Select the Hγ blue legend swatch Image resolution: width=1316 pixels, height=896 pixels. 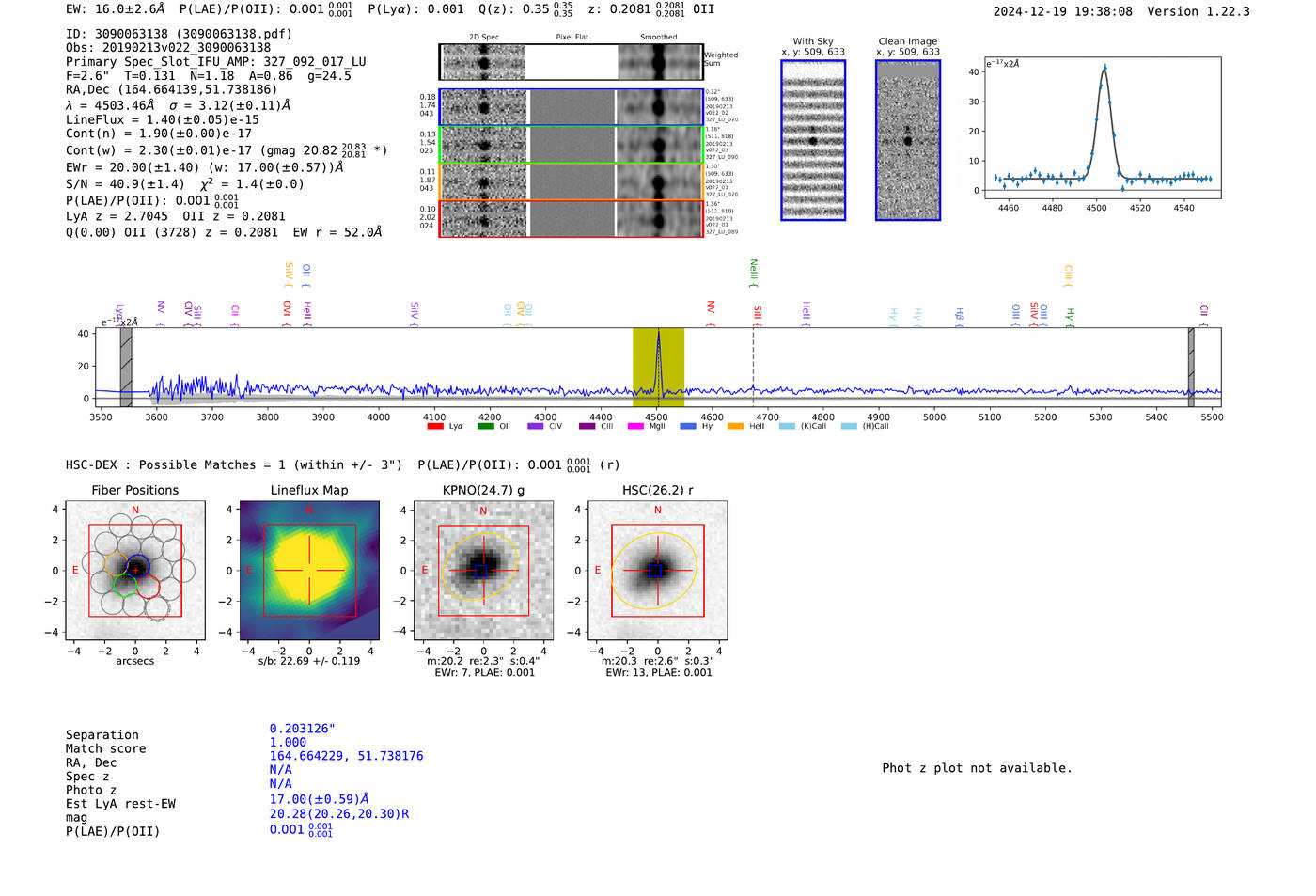[x=688, y=426]
